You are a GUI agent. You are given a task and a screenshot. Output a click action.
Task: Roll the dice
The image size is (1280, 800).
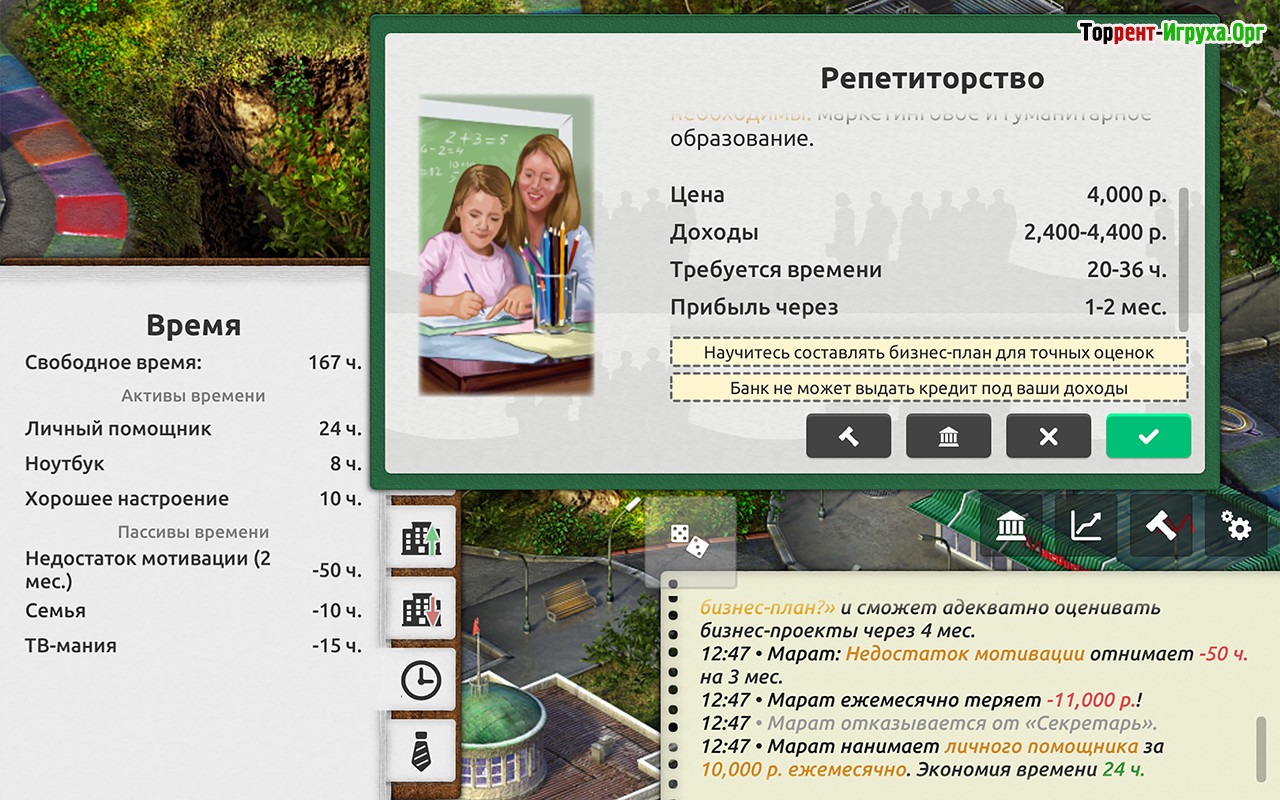(689, 540)
